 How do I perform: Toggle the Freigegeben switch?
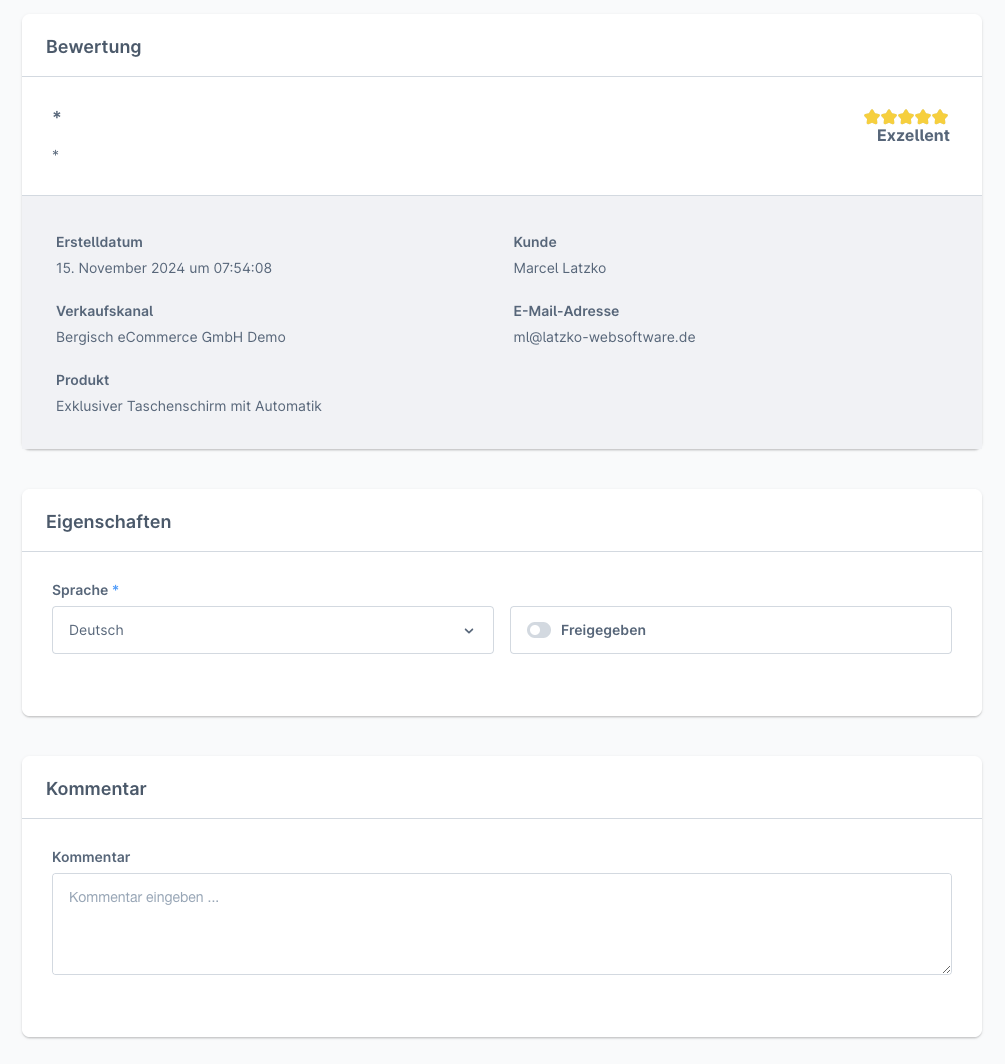[539, 630]
